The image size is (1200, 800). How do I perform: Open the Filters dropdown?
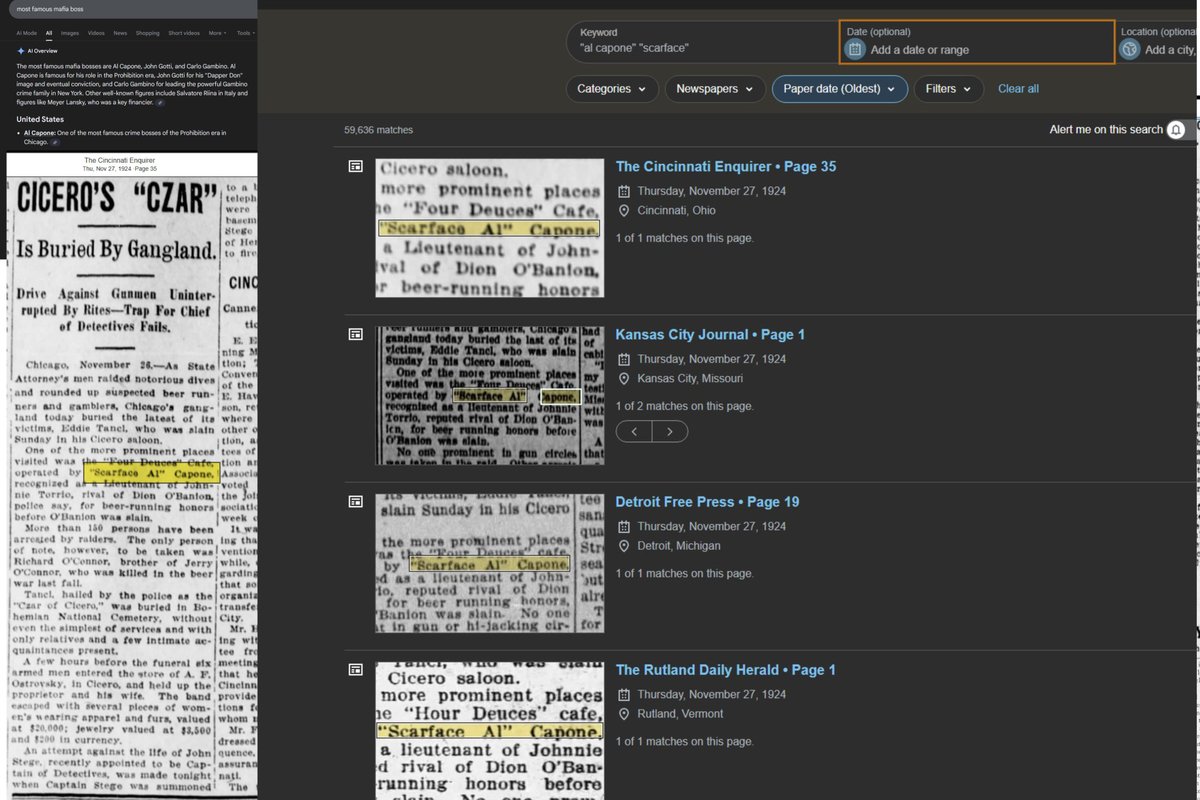point(948,89)
